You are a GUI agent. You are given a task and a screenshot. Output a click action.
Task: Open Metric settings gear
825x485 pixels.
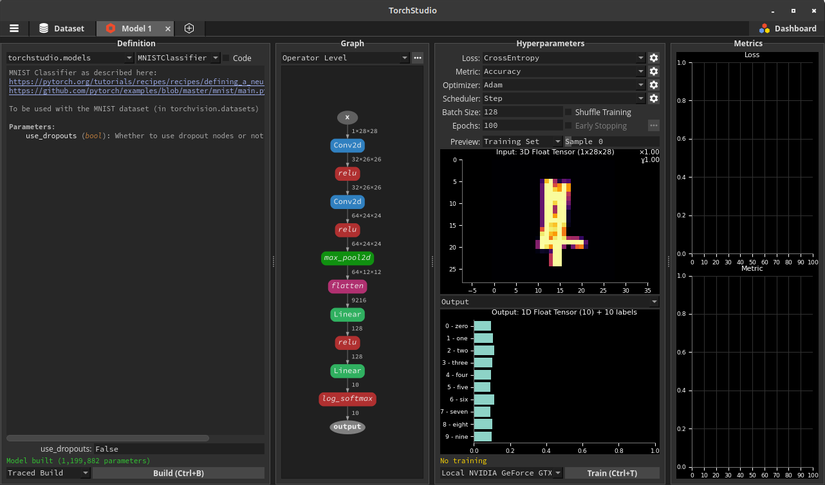tap(653, 72)
